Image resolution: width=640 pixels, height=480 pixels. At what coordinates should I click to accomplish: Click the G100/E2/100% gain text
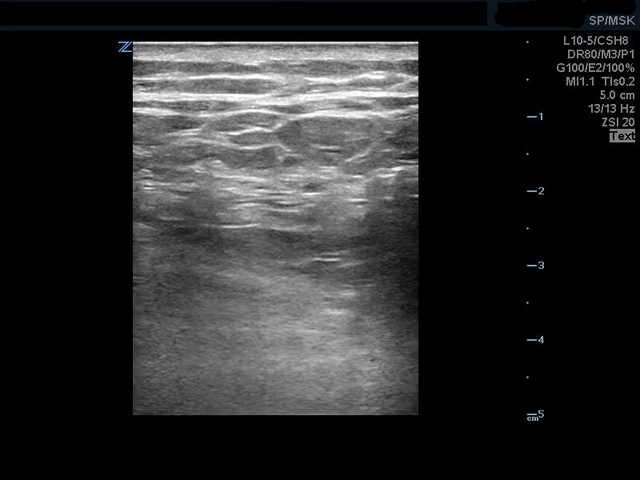pos(596,68)
